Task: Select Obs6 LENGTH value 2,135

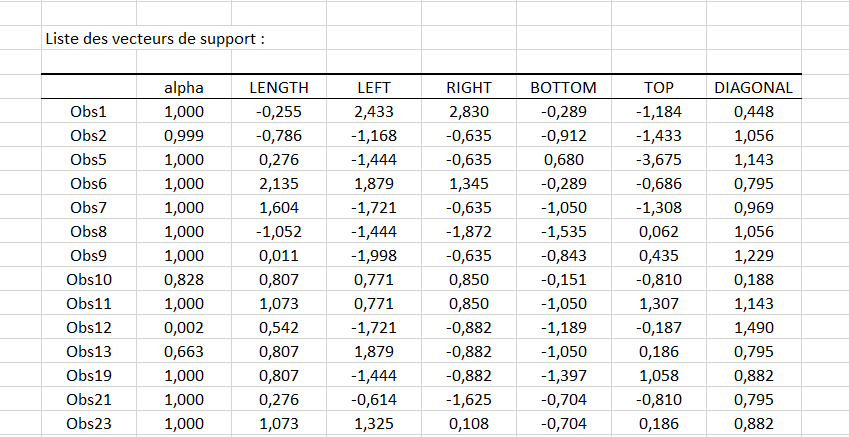Action: point(279,184)
